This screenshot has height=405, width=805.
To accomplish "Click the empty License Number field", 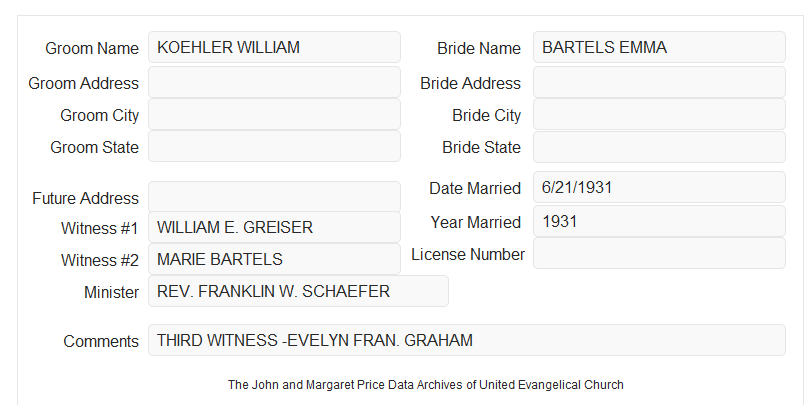I will pyautogui.click(x=659, y=253).
